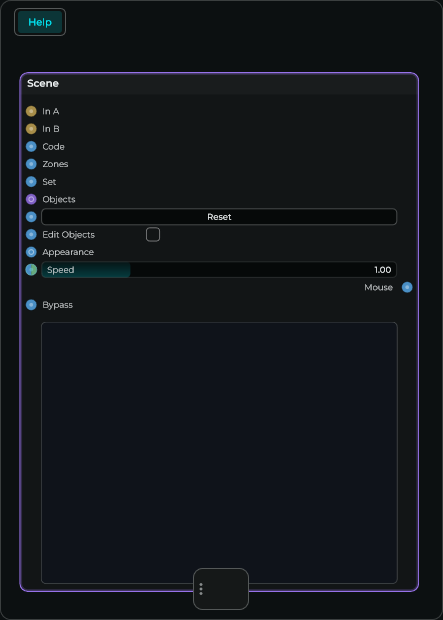The height and width of the screenshot is (620, 443).
Task: Click the Appearance label
Action: click(x=68, y=252)
